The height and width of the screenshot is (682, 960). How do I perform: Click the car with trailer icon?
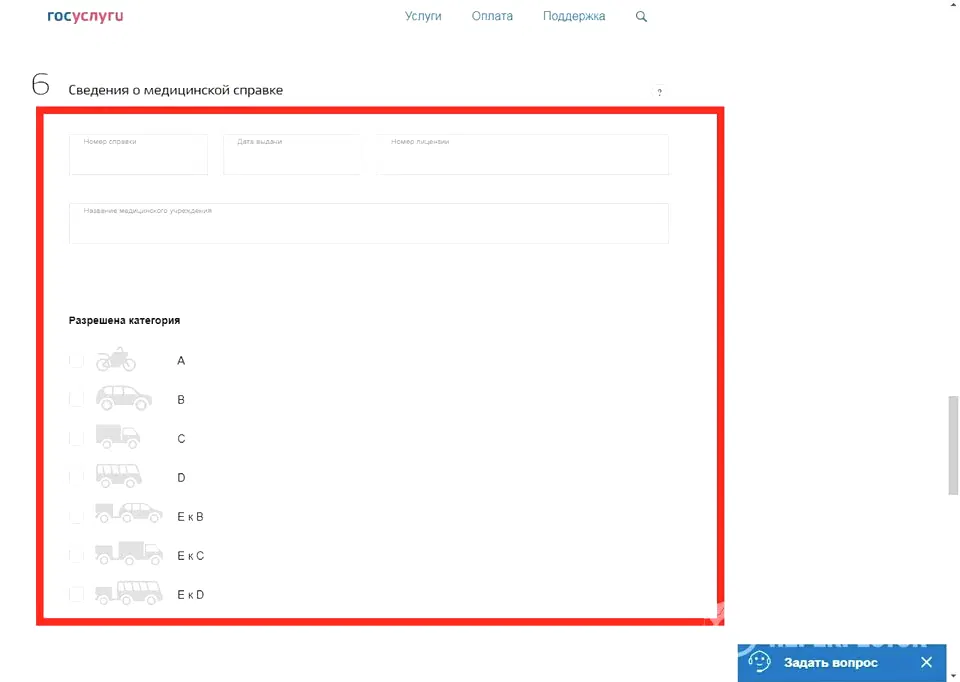[x=128, y=515]
